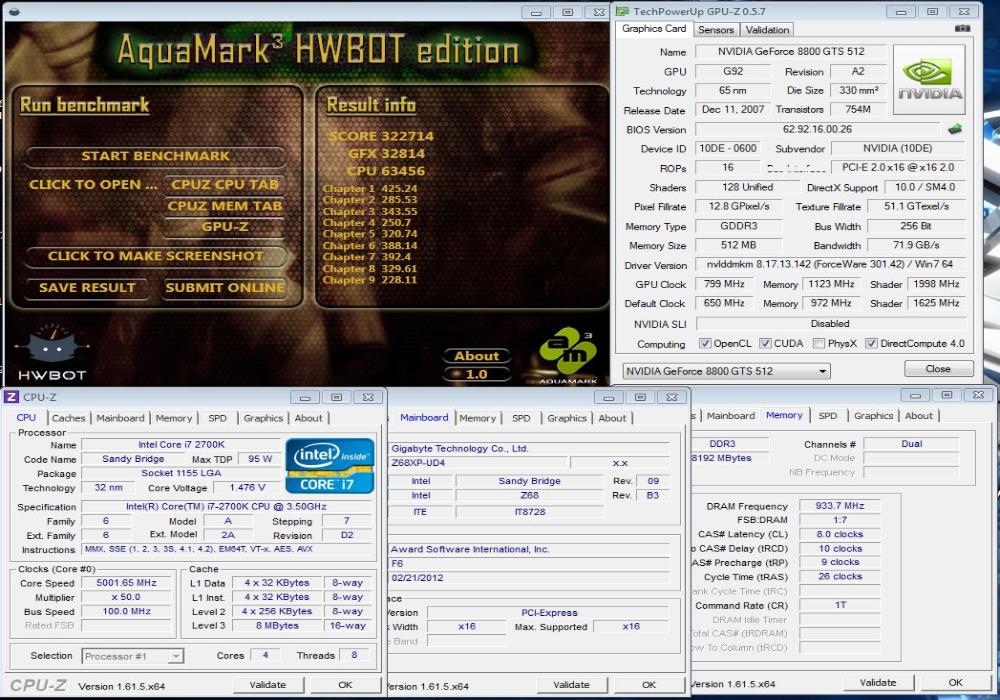Screen dimensions: 1000x700
Task: Click the AquaMark window title bar icon
Action: click(15, 11)
